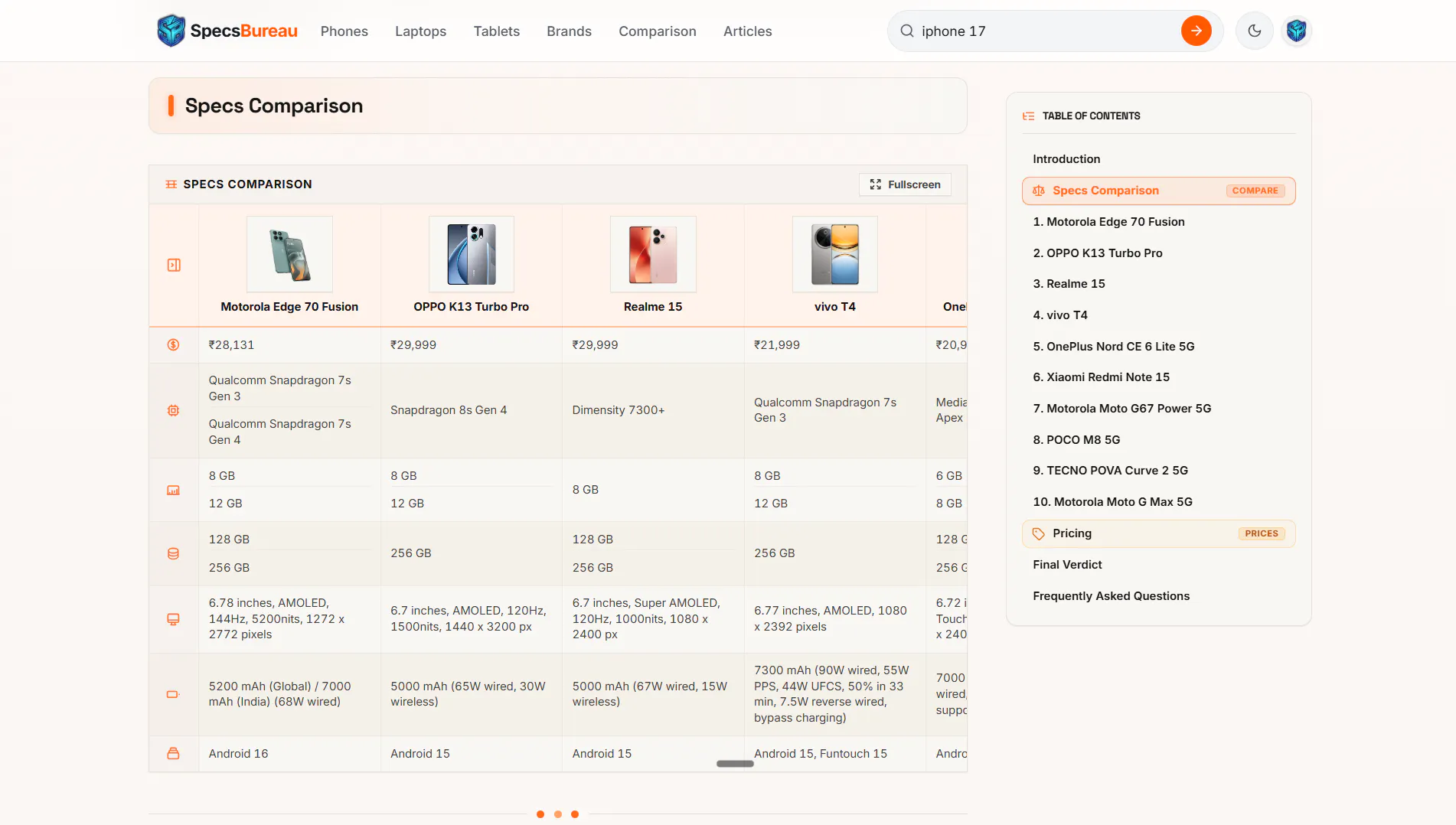Open the table in Fullscreen
The image size is (1456, 825).
tap(905, 184)
